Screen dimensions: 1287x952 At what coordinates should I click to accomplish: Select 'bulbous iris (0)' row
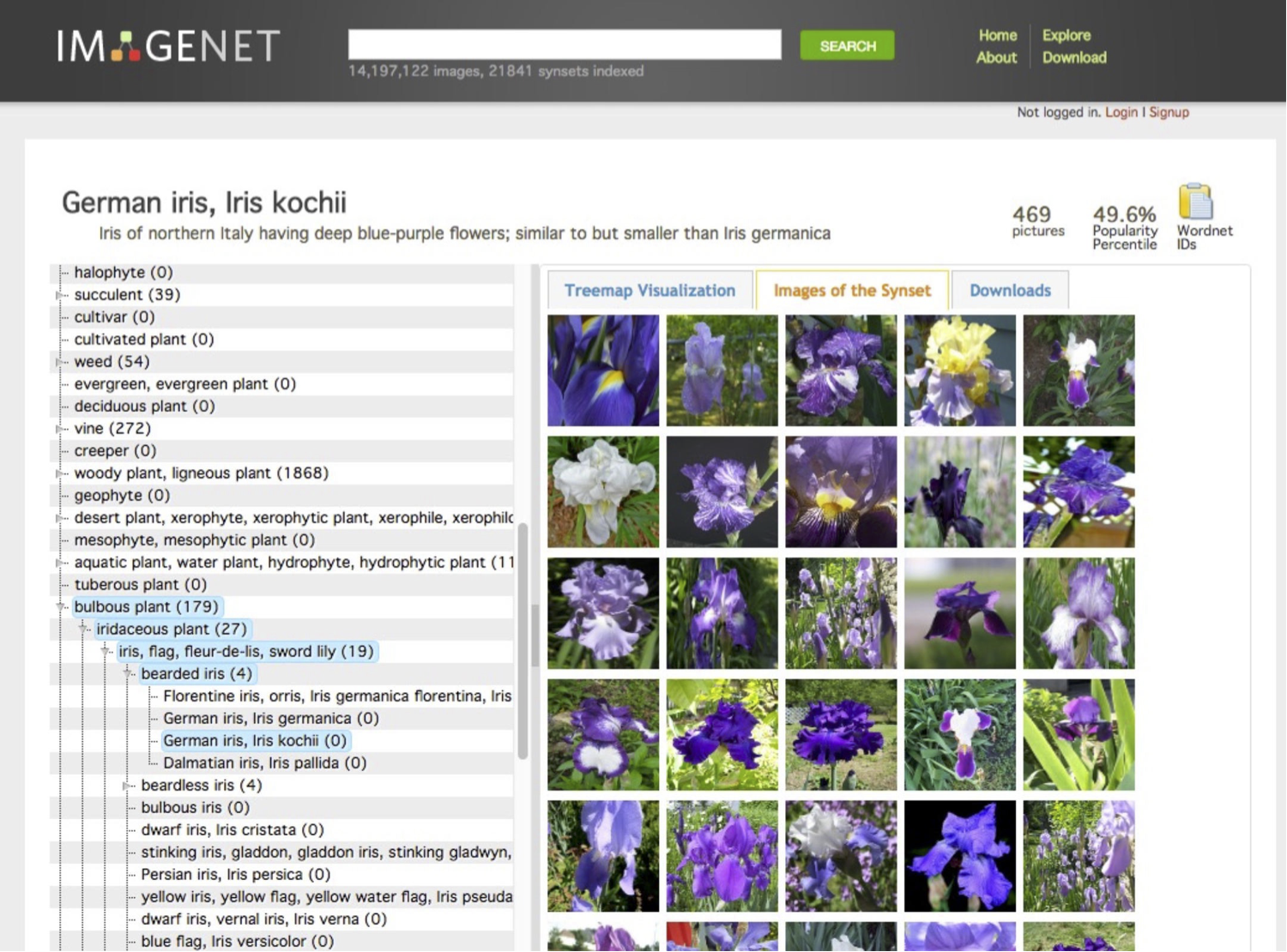(196, 808)
